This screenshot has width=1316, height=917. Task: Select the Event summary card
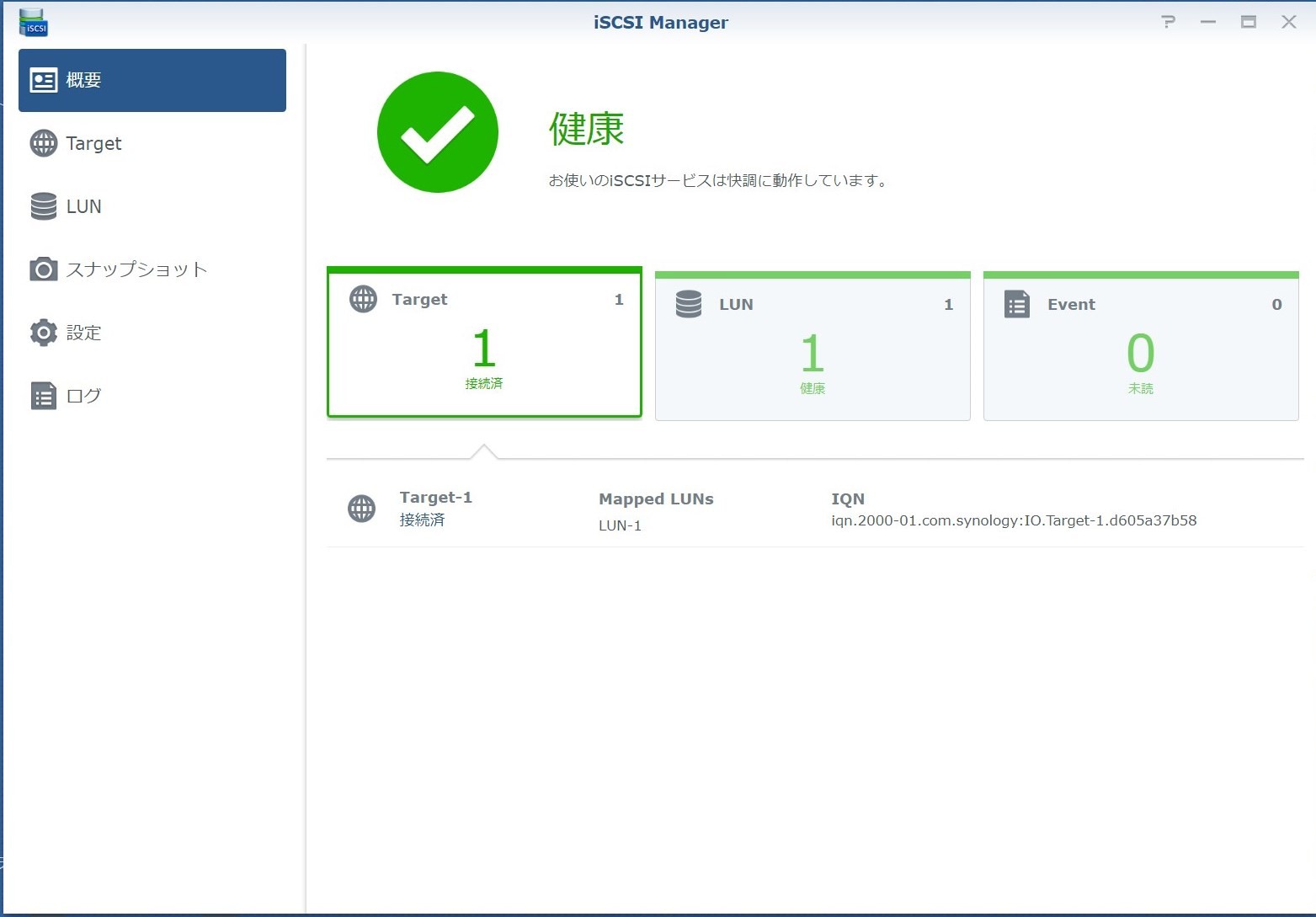pyautogui.click(x=1141, y=347)
